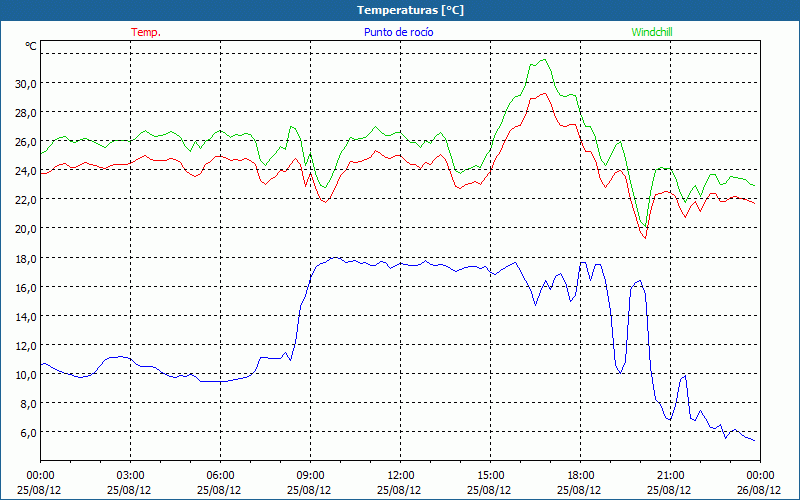Click the 09:00 time axis label

pyautogui.click(x=310, y=476)
